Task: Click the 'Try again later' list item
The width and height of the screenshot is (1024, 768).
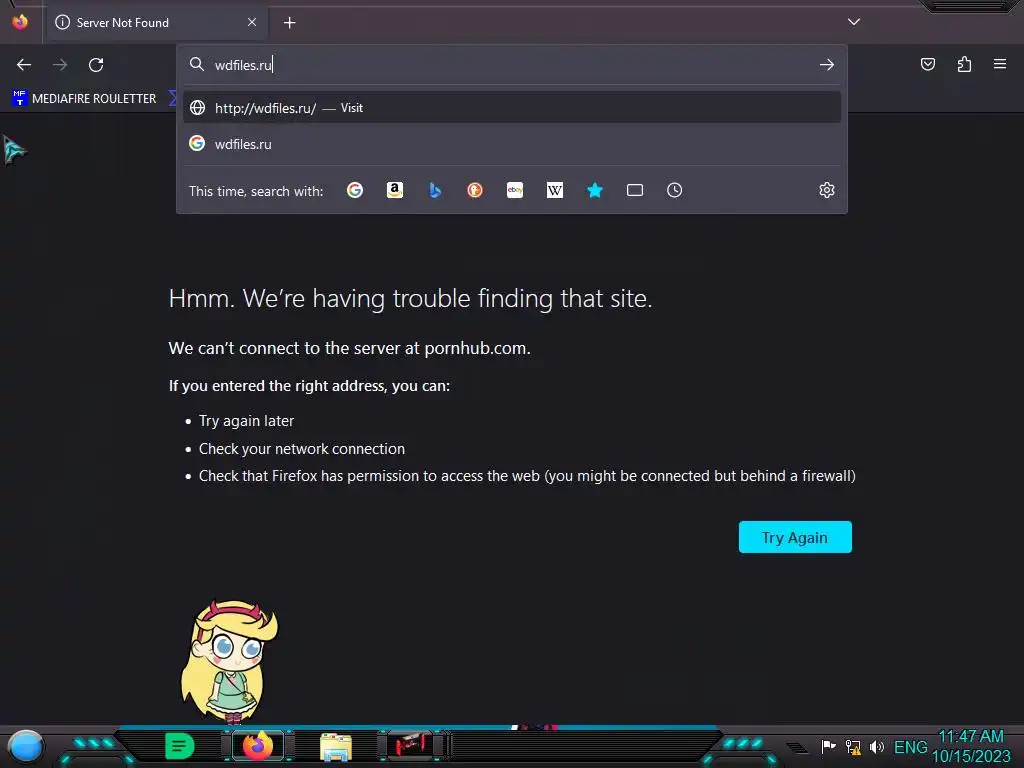Action: 246,421
